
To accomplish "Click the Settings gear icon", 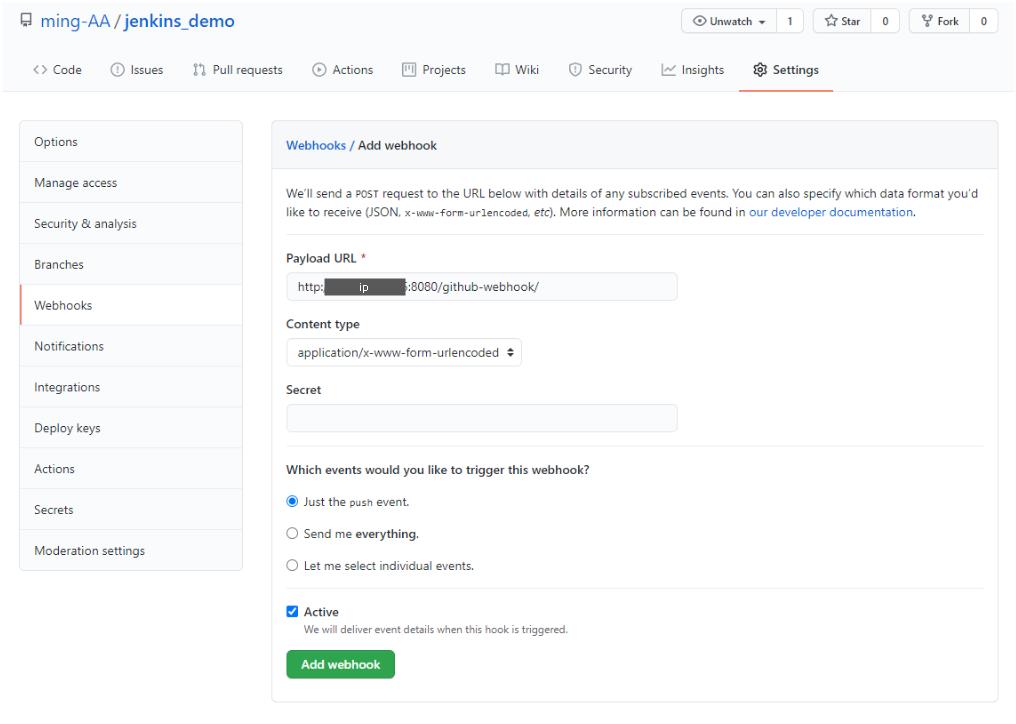I will coord(760,69).
